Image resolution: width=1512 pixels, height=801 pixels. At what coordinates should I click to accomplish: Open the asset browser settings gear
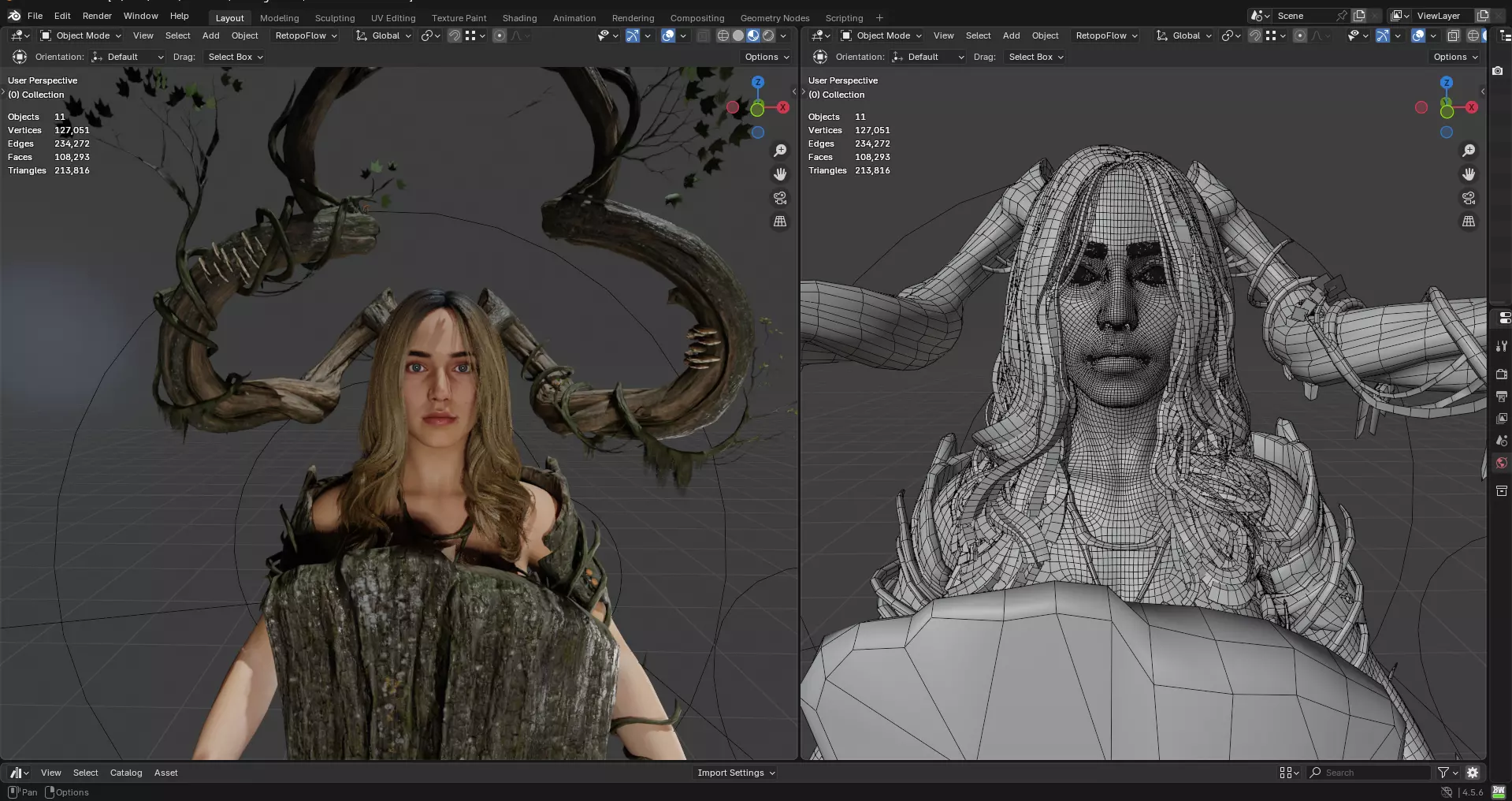1473,773
